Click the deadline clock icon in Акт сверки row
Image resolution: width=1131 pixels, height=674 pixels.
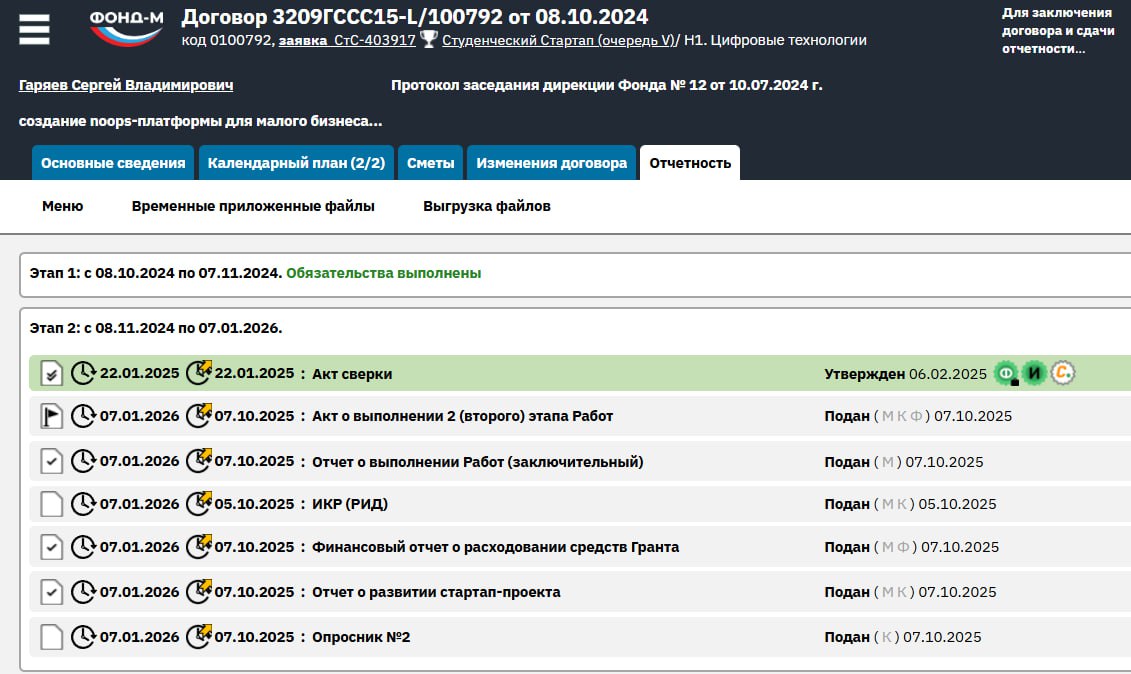click(x=83, y=374)
